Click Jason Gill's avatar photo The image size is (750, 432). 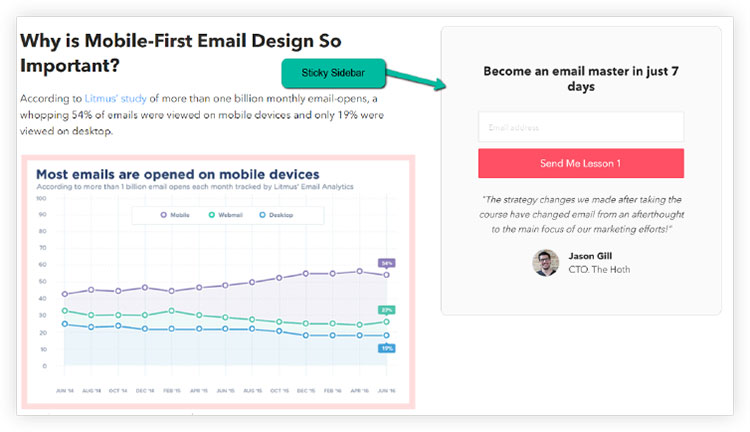(545, 263)
